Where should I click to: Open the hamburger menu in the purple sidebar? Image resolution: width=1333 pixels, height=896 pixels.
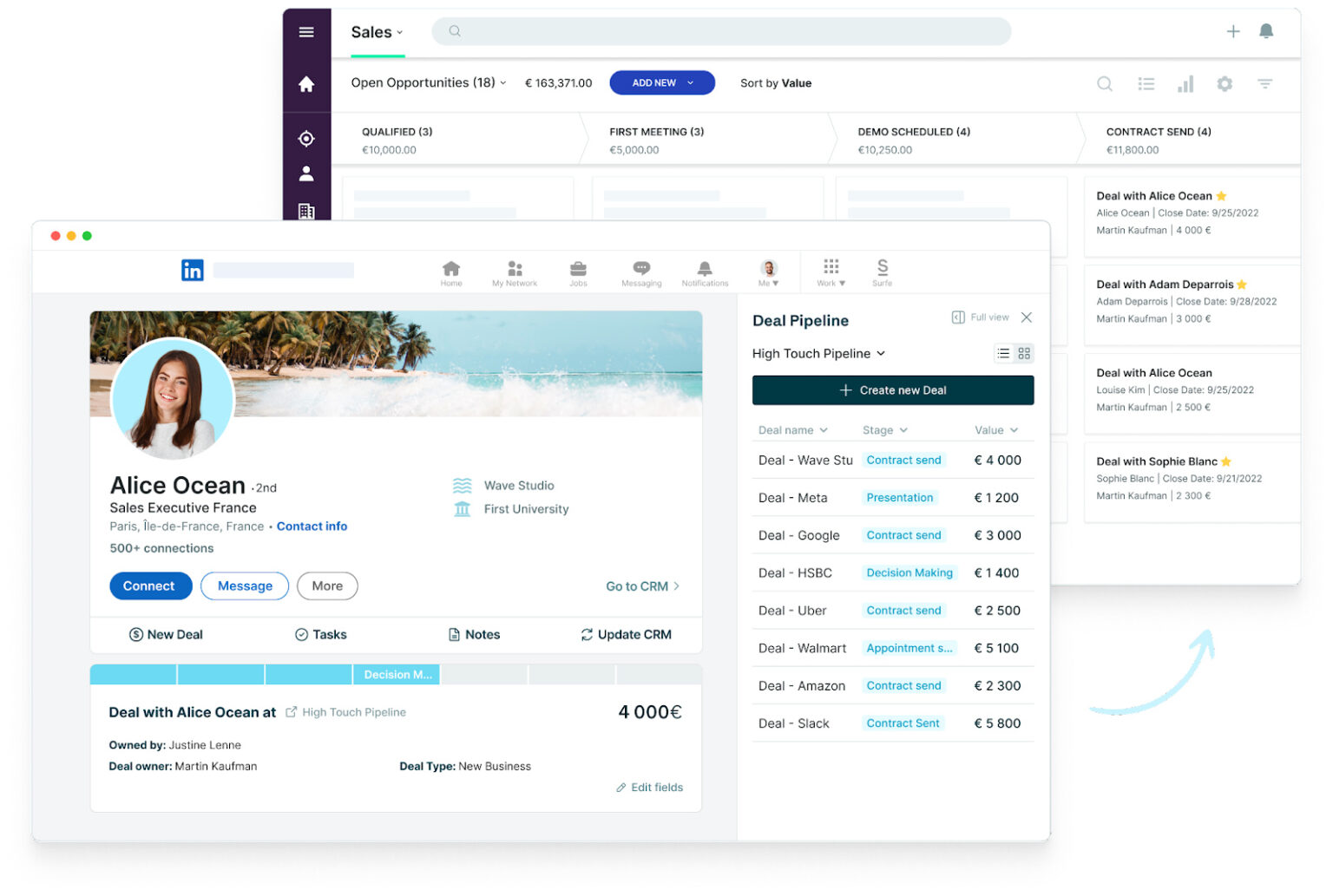tap(306, 31)
